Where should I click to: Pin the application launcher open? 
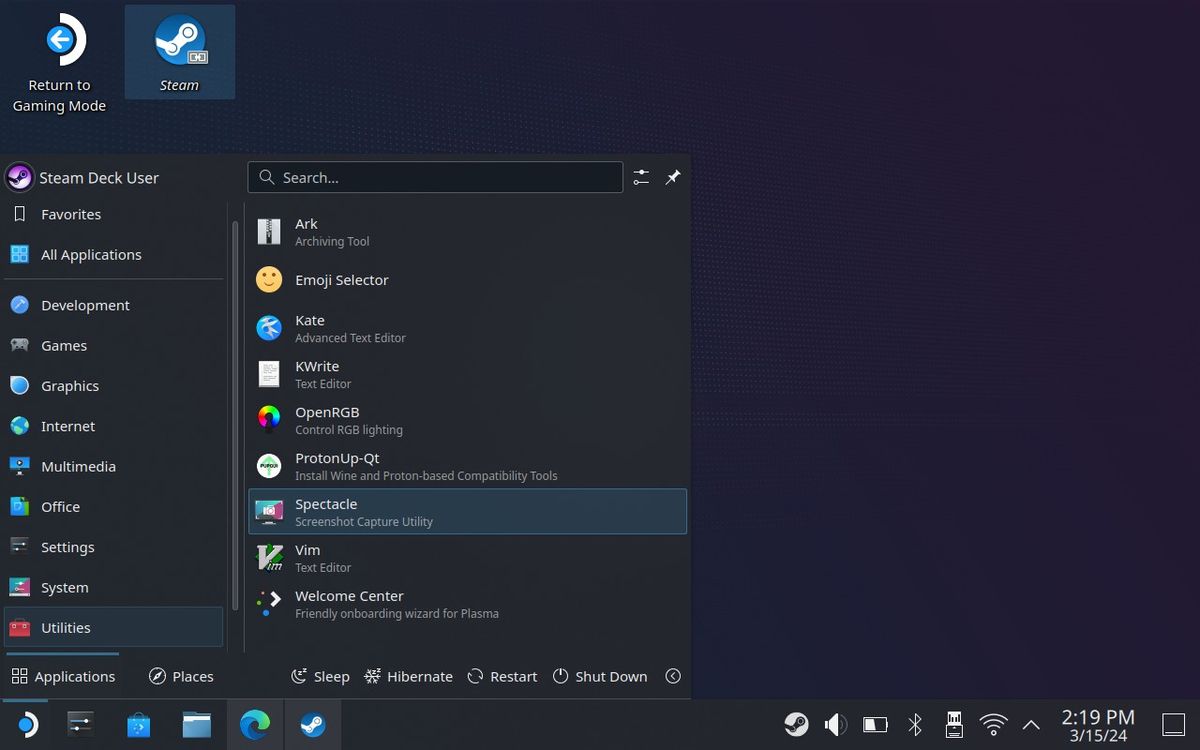[x=673, y=177]
